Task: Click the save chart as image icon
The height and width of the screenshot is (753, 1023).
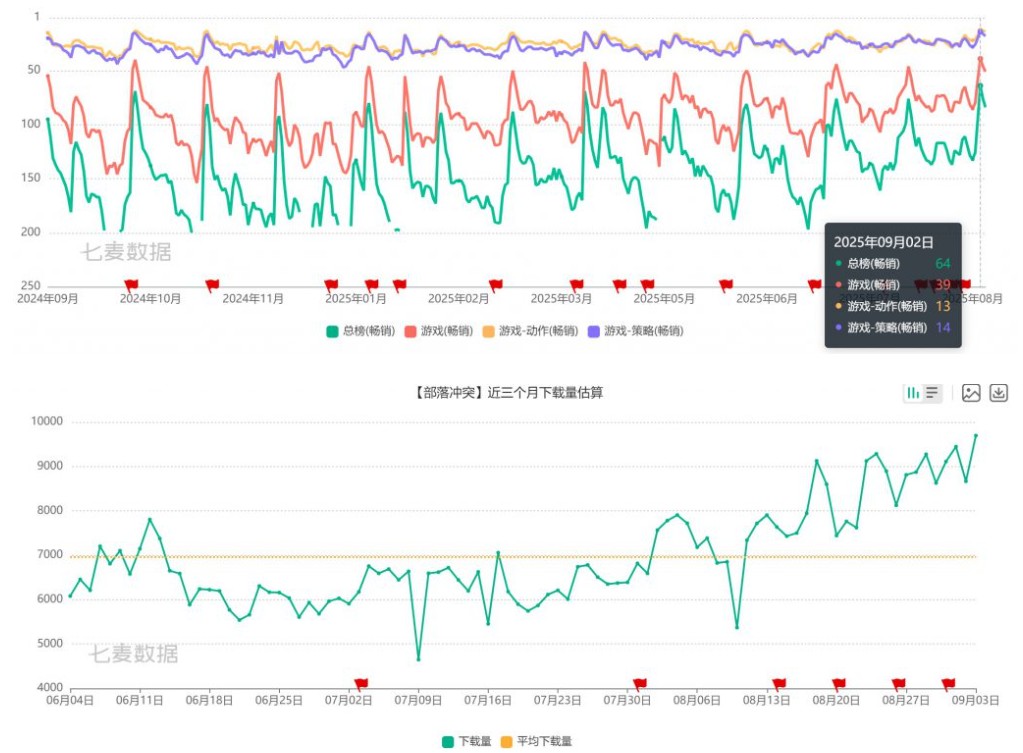Action: [971, 393]
